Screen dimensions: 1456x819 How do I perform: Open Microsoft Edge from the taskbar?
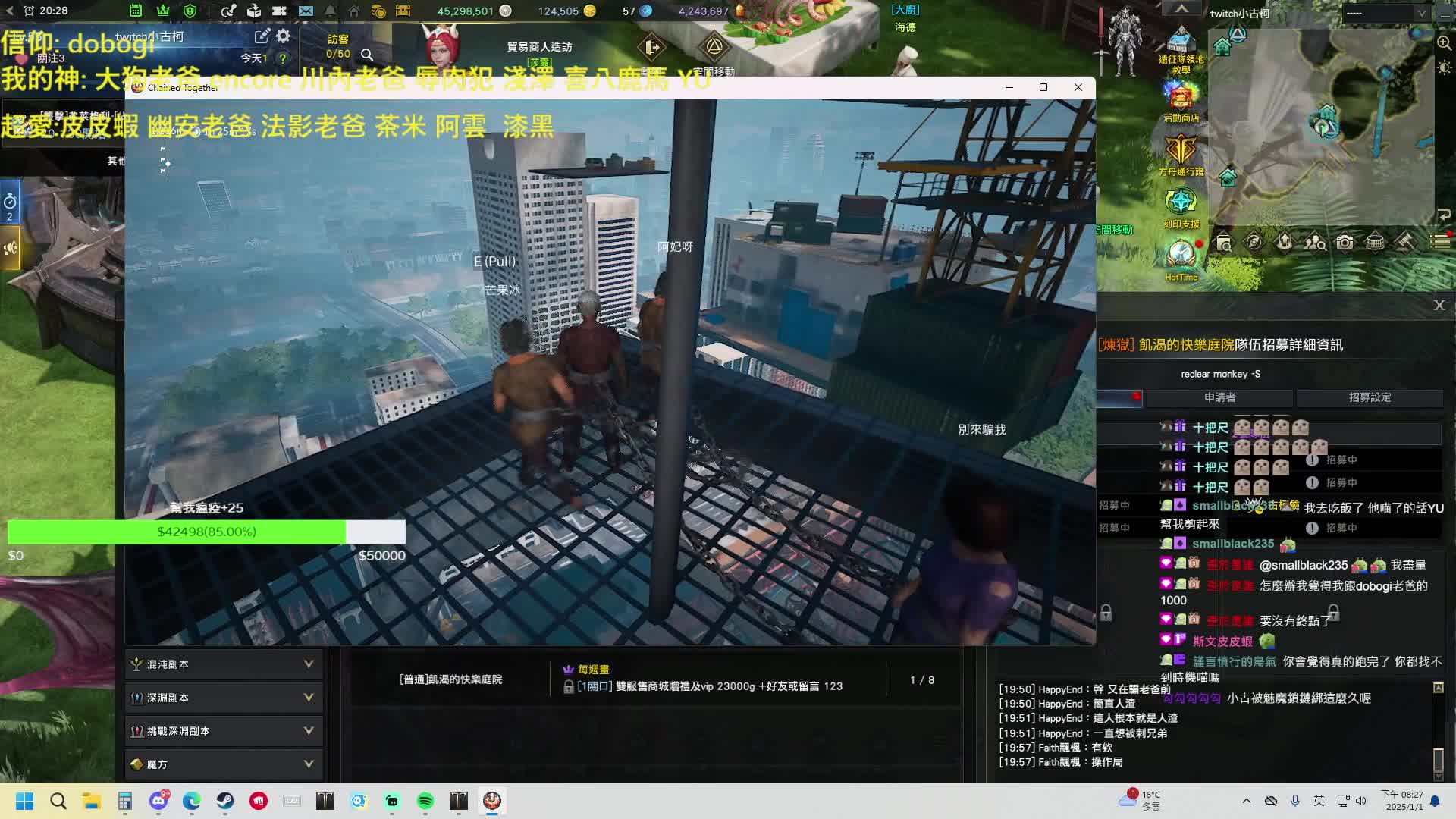[x=192, y=801]
